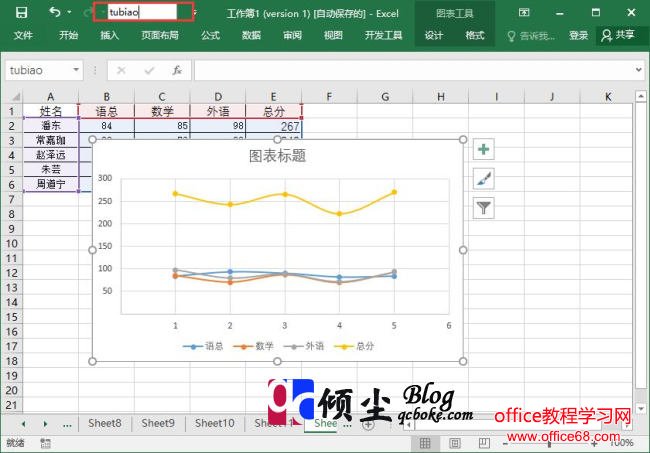
Task: Click the confirm checkmark in formula bar
Action: click(149, 70)
